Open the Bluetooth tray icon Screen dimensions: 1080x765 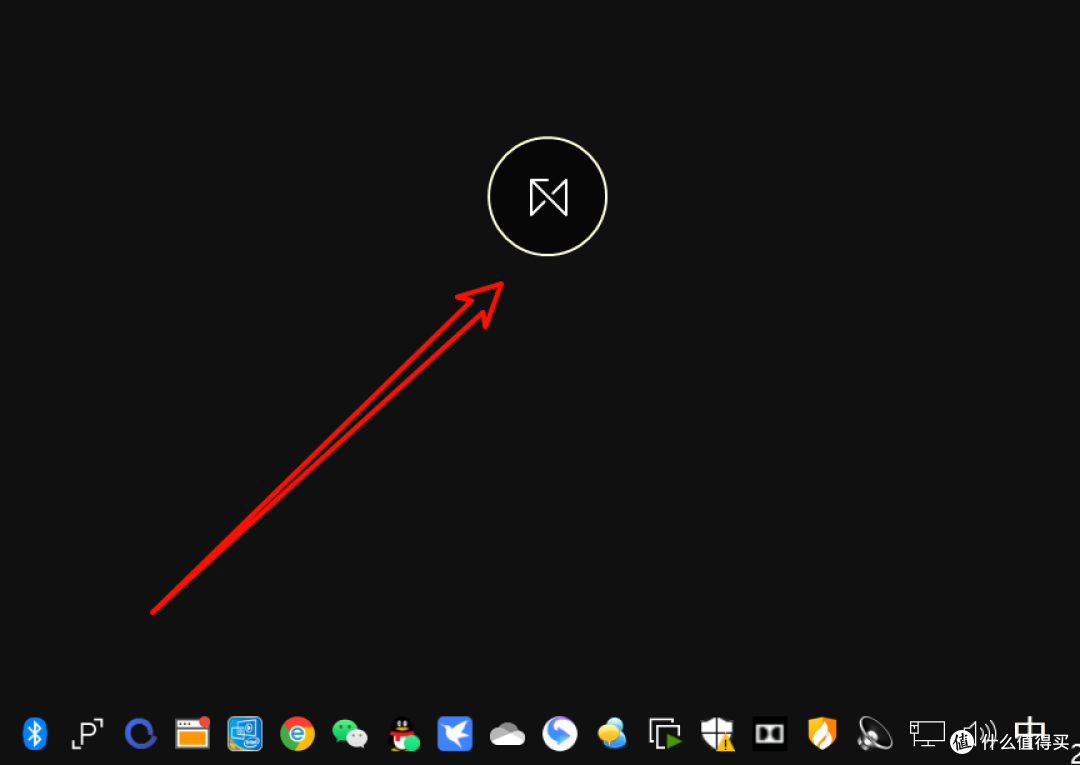(x=34, y=733)
